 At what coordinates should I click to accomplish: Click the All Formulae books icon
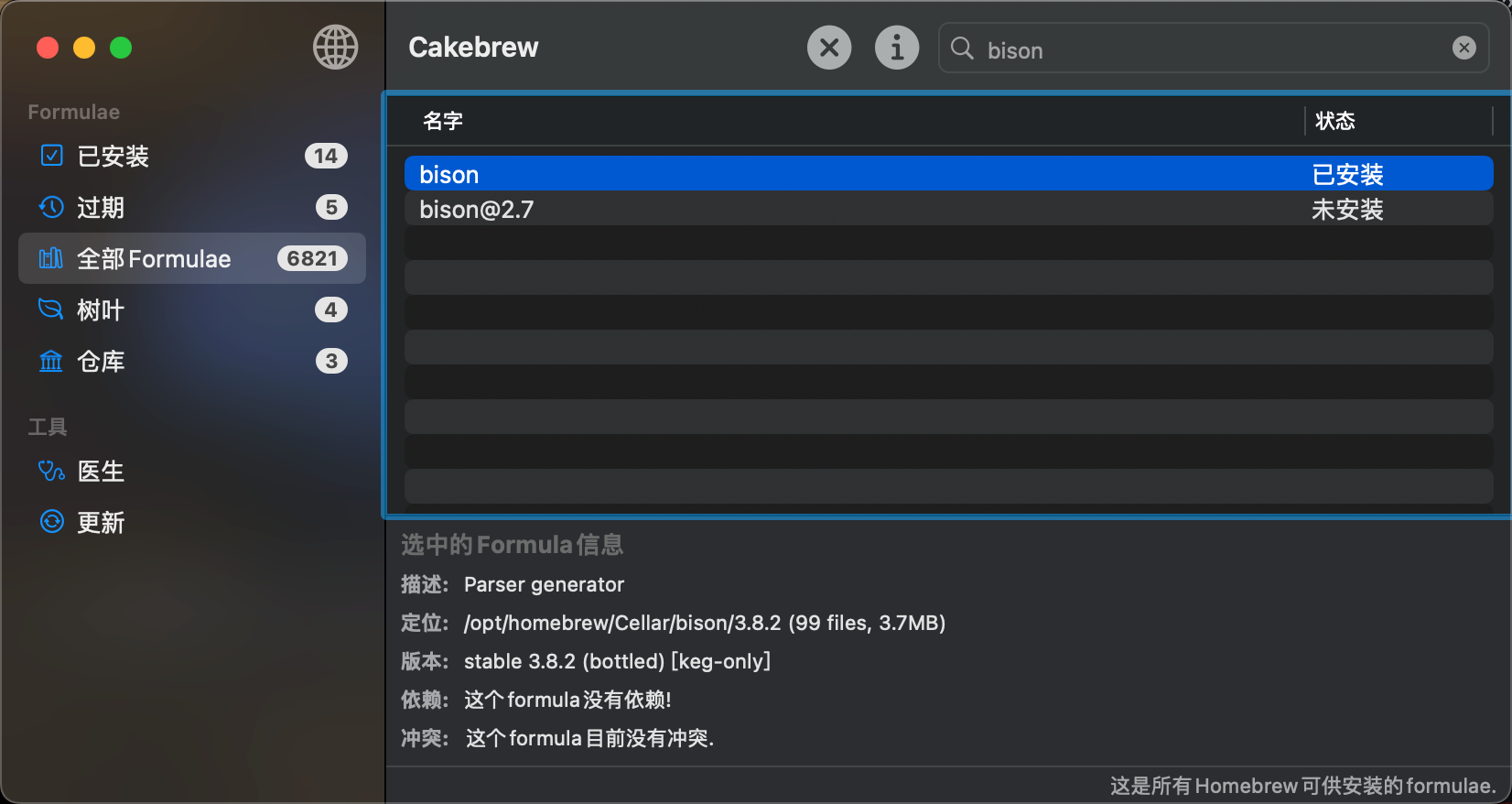(x=51, y=258)
